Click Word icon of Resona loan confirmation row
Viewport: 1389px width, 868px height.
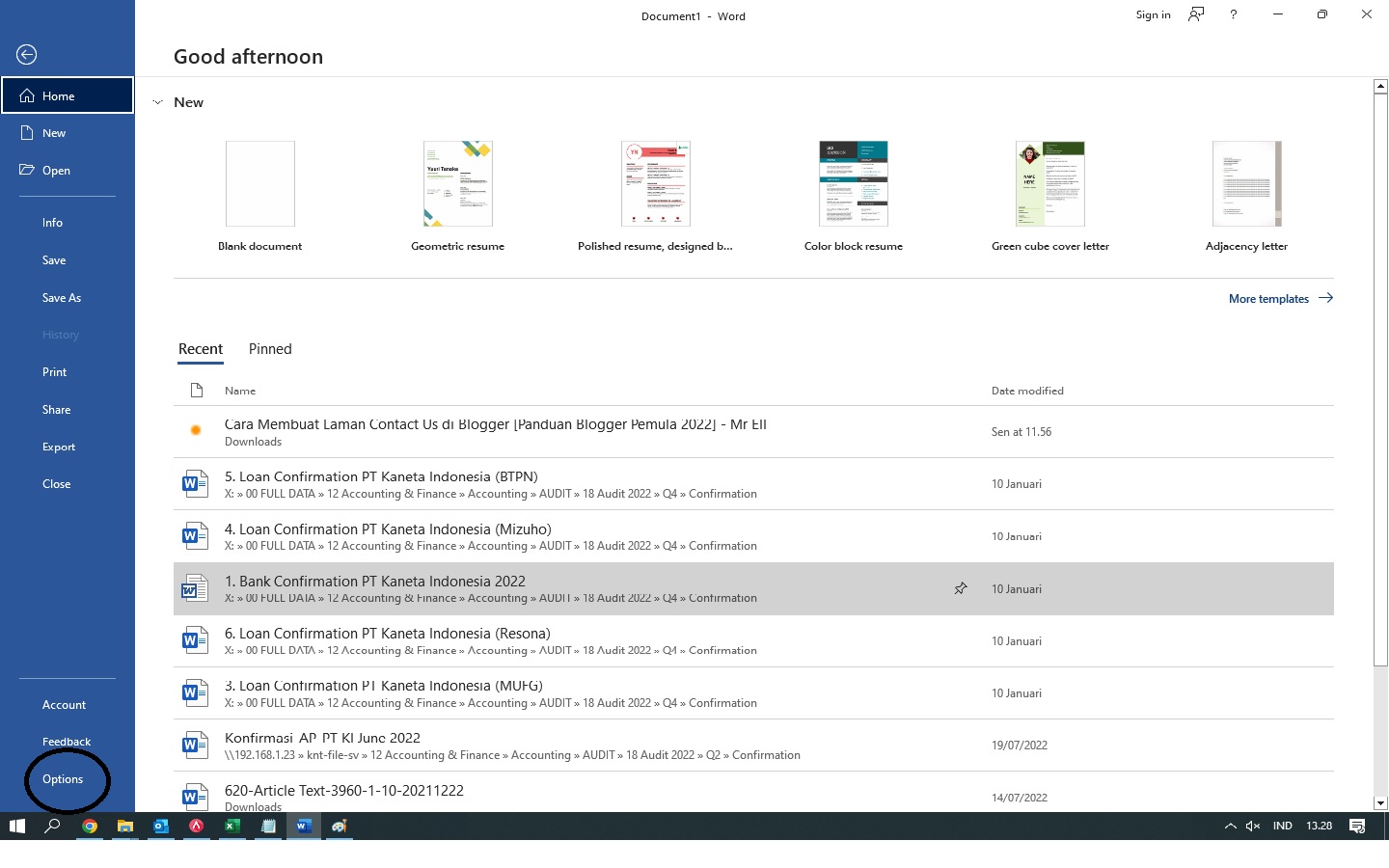[195, 640]
